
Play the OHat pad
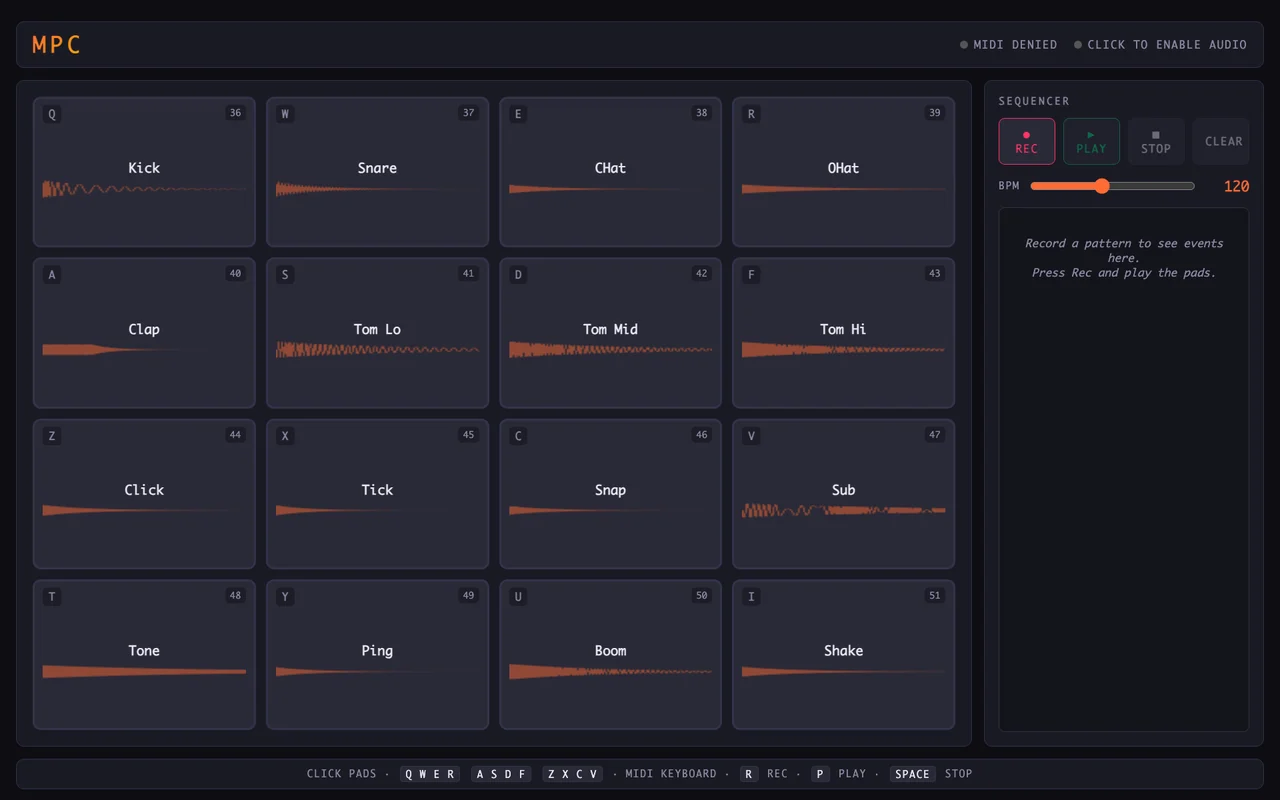coord(843,172)
